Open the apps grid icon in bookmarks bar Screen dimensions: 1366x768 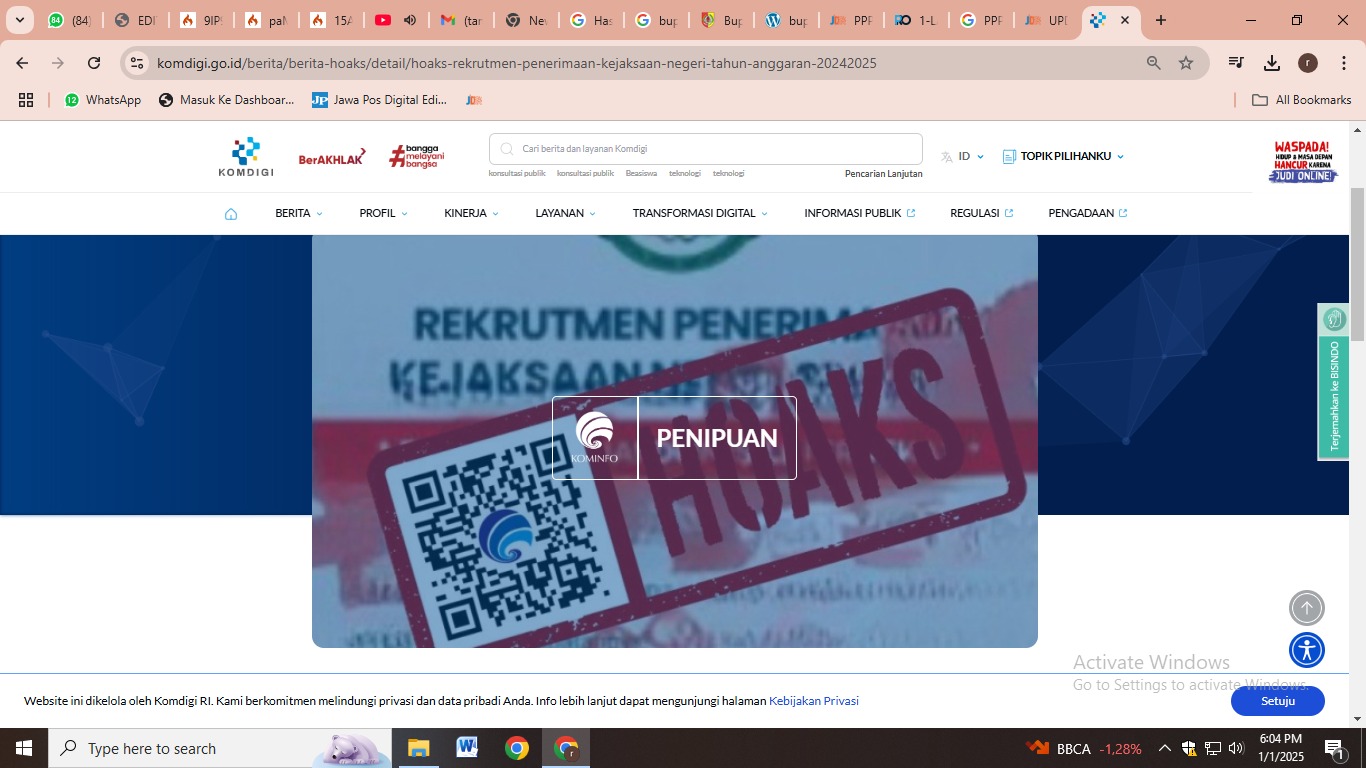tap(26, 100)
